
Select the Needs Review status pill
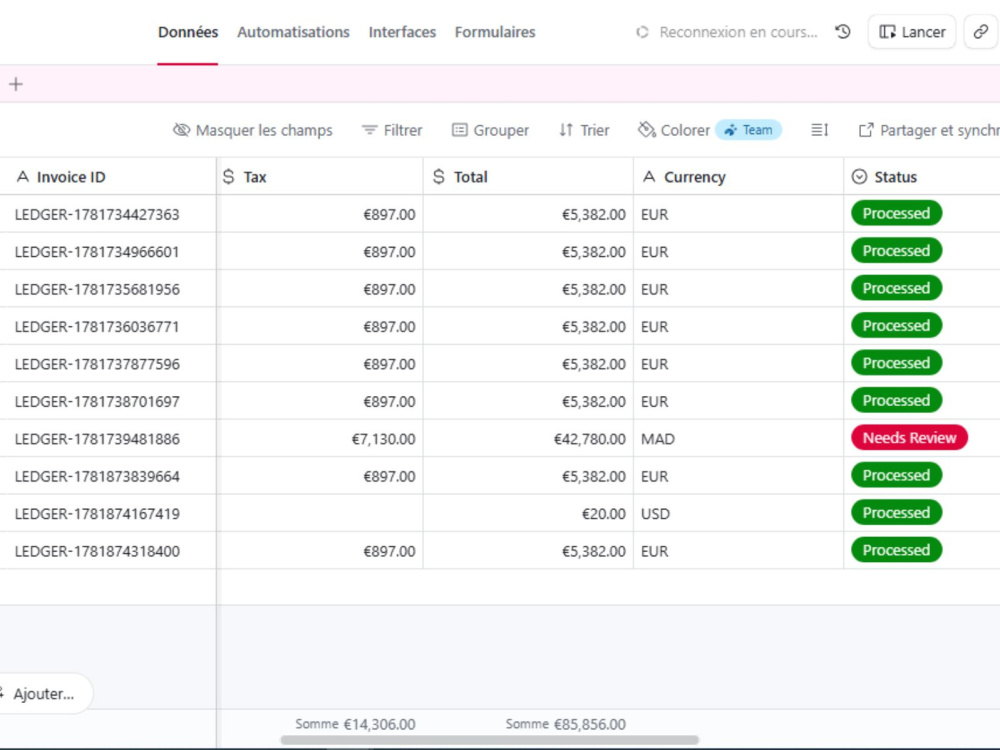pyautogui.click(x=909, y=438)
